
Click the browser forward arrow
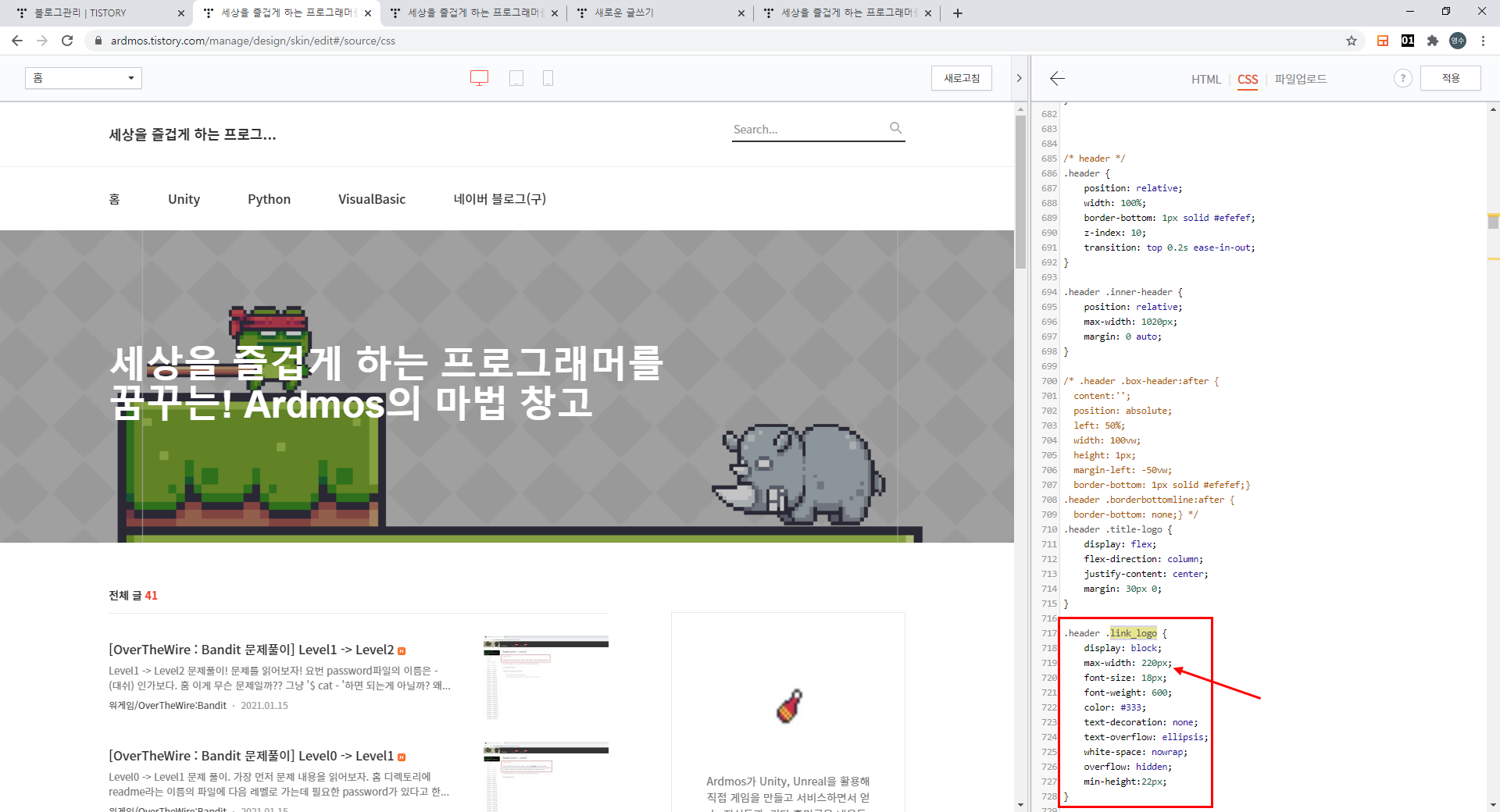click(x=42, y=41)
